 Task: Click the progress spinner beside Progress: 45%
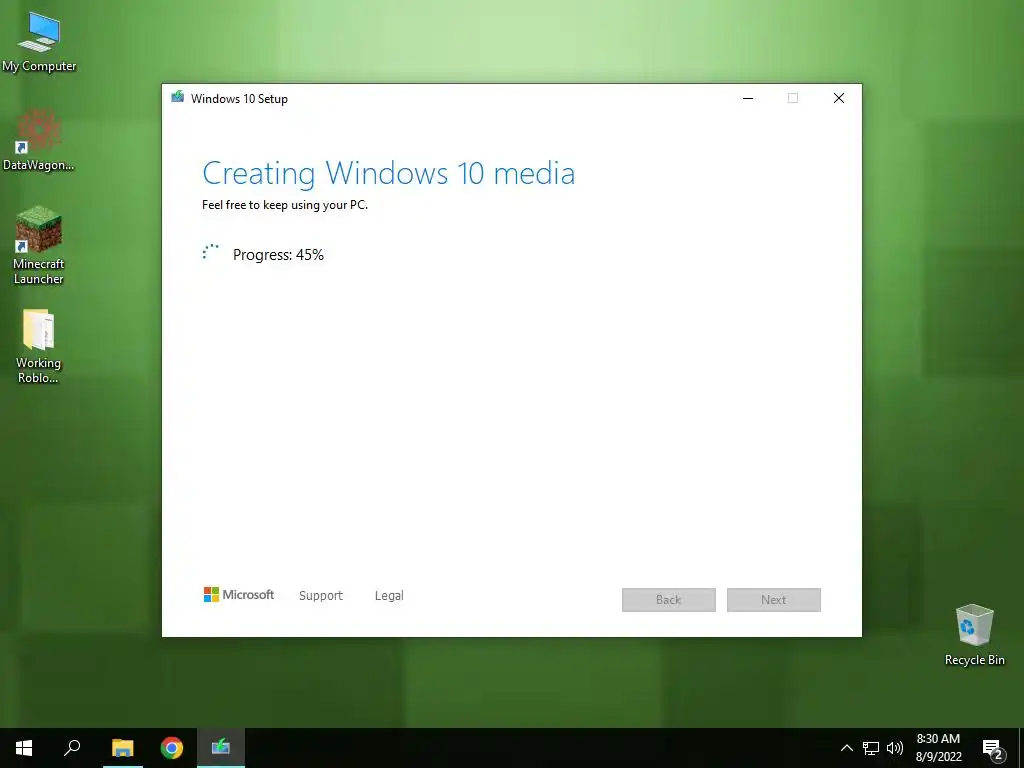(210, 253)
